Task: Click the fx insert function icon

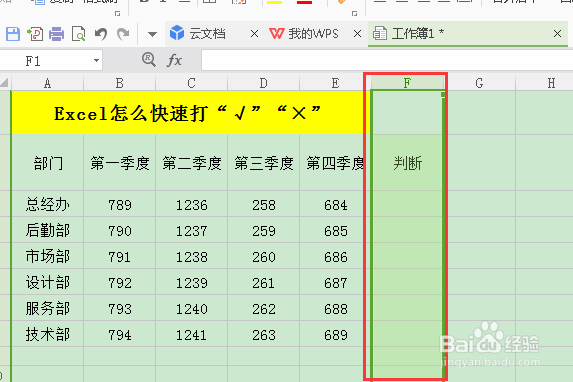Action: 174,60
